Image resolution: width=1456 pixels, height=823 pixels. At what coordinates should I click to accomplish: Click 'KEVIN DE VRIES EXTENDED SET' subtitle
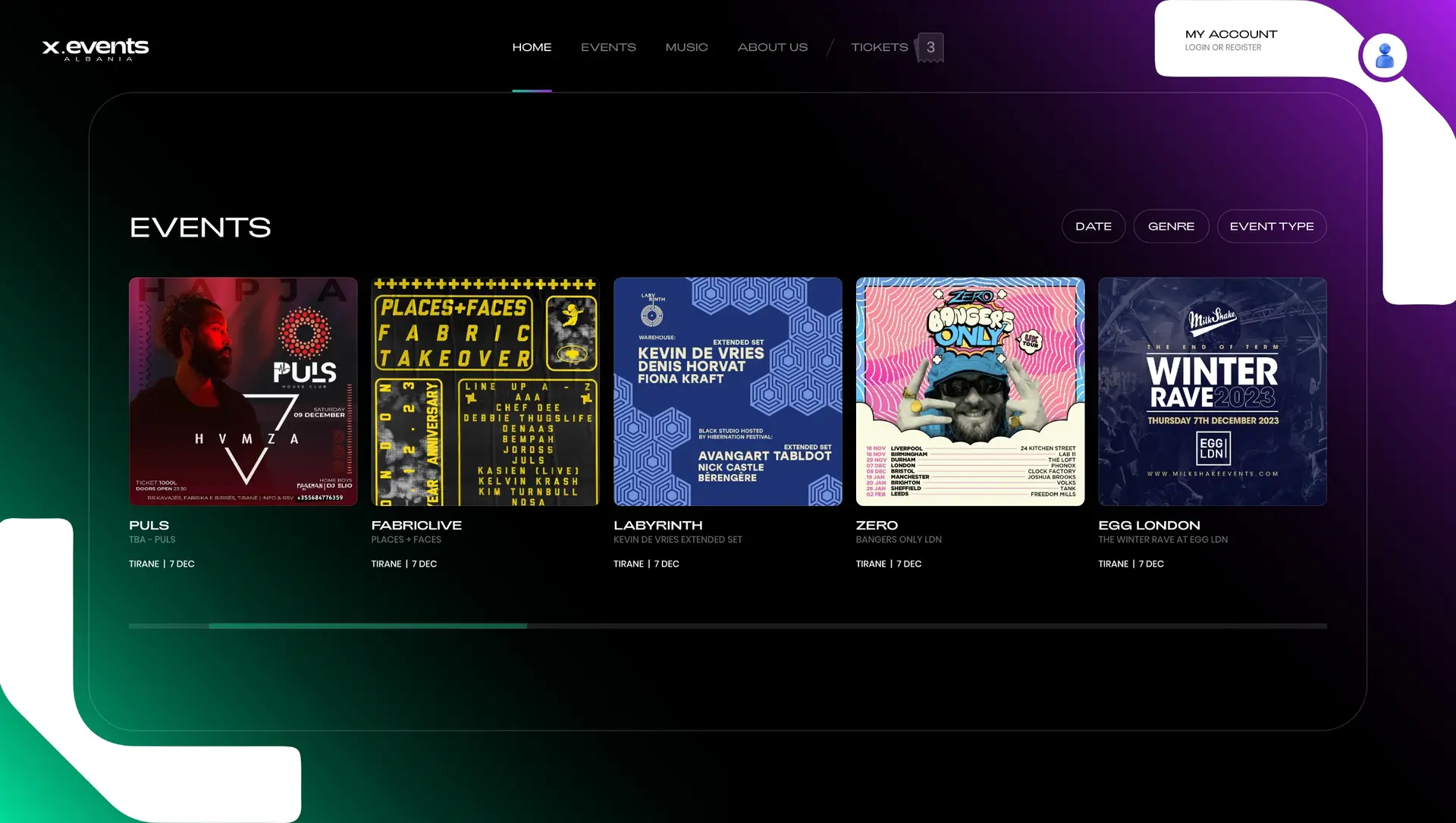coord(678,540)
